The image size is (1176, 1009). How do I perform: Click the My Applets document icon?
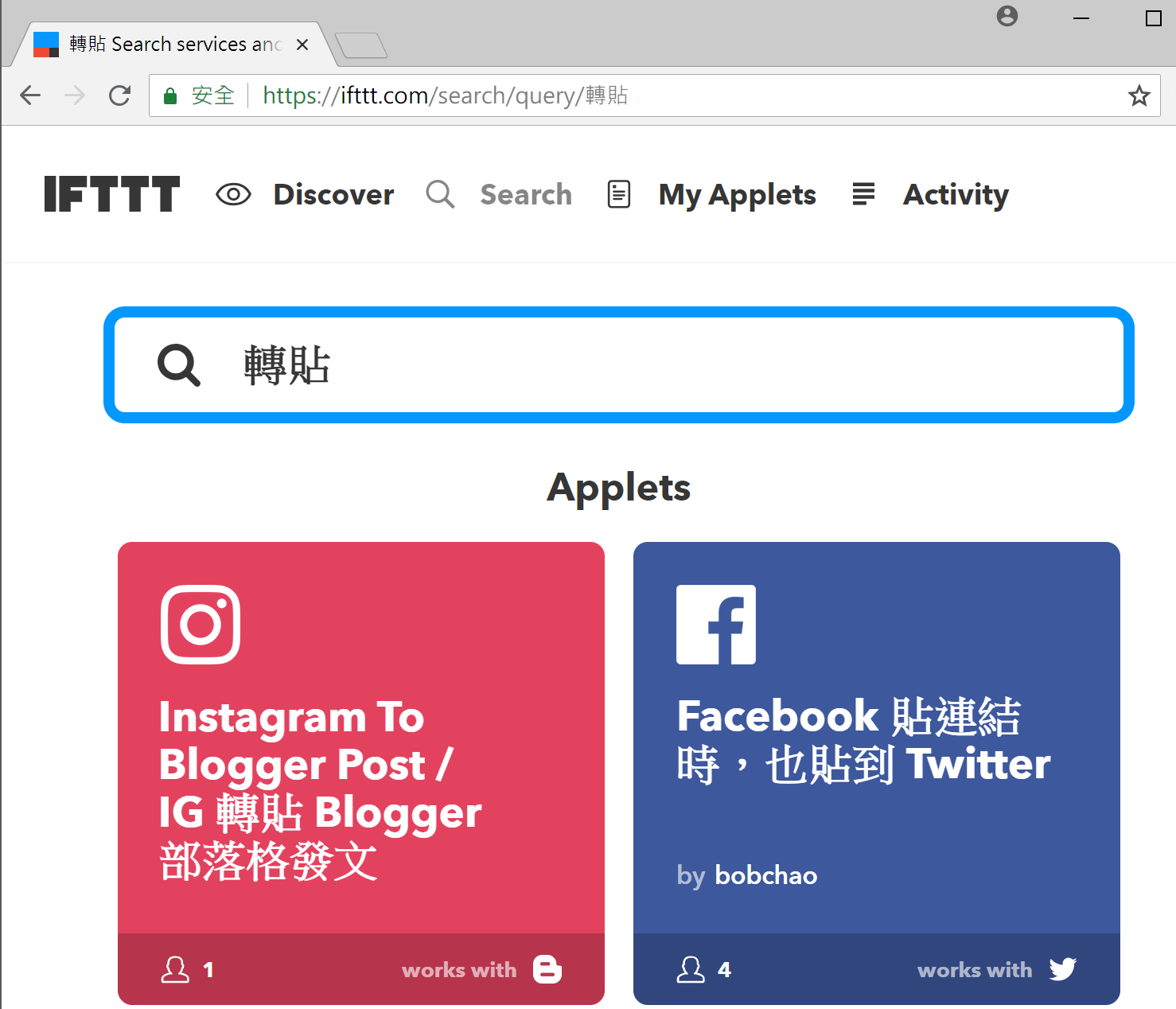619,194
